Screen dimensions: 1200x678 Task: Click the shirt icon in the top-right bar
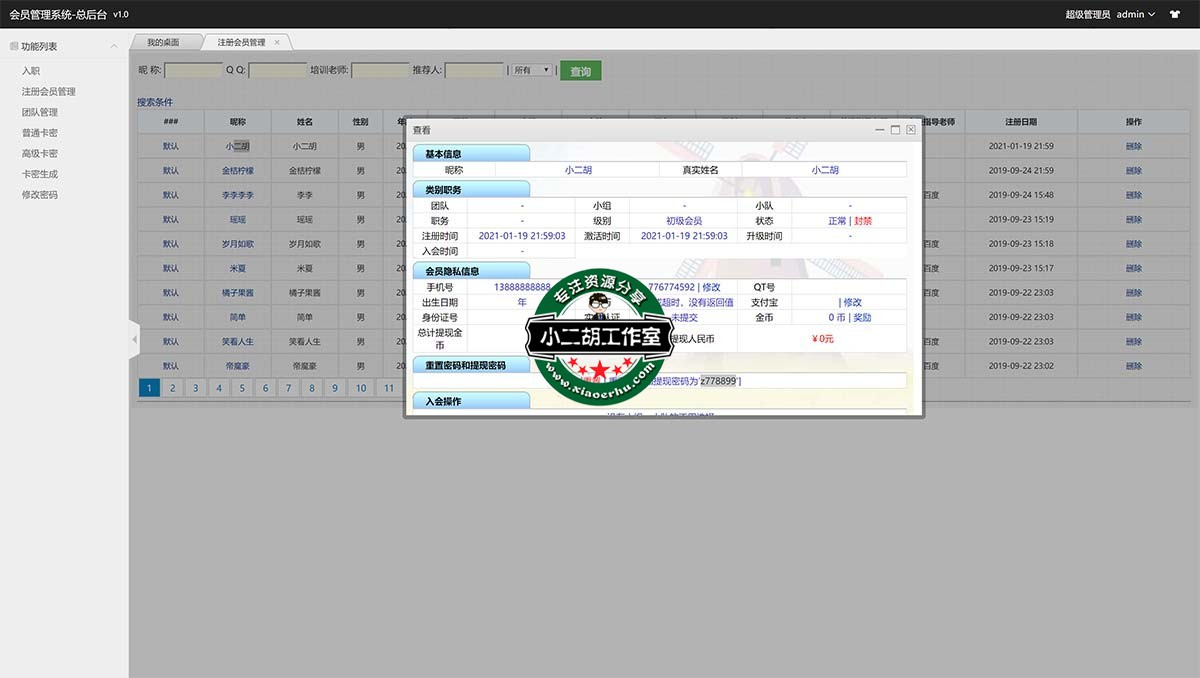(1173, 14)
